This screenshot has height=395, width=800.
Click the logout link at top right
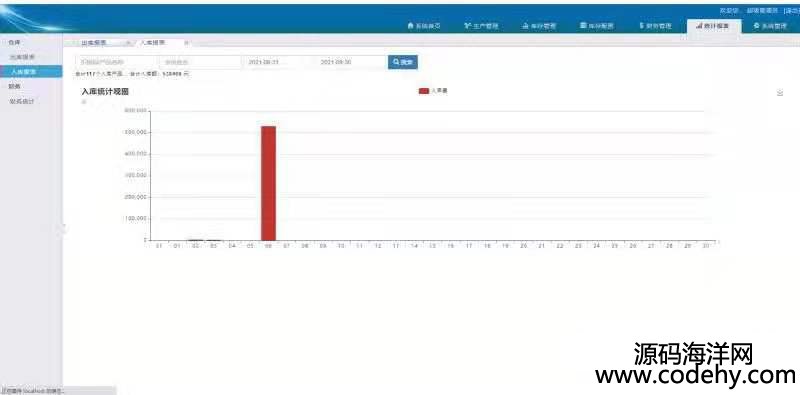(792, 10)
